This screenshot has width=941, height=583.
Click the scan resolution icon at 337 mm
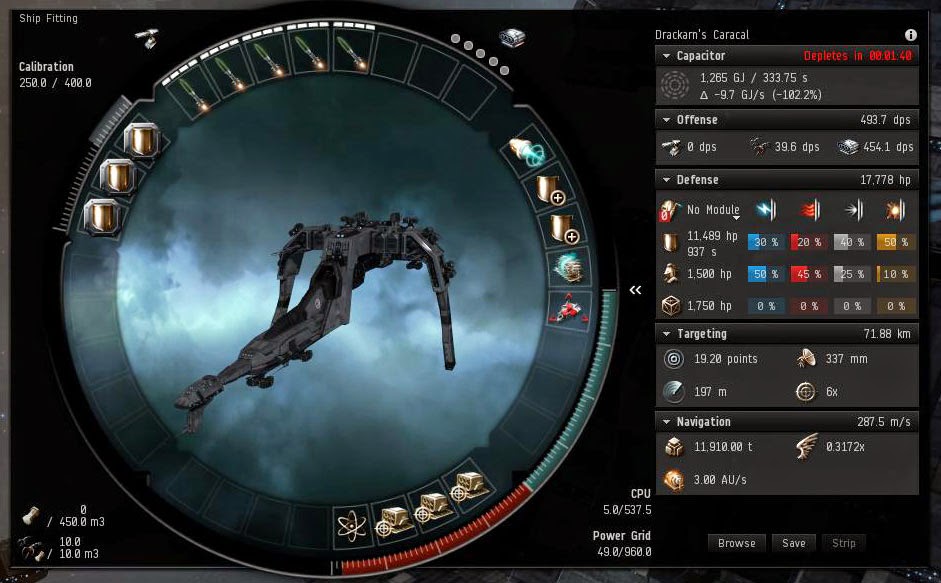(x=805, y=359)
